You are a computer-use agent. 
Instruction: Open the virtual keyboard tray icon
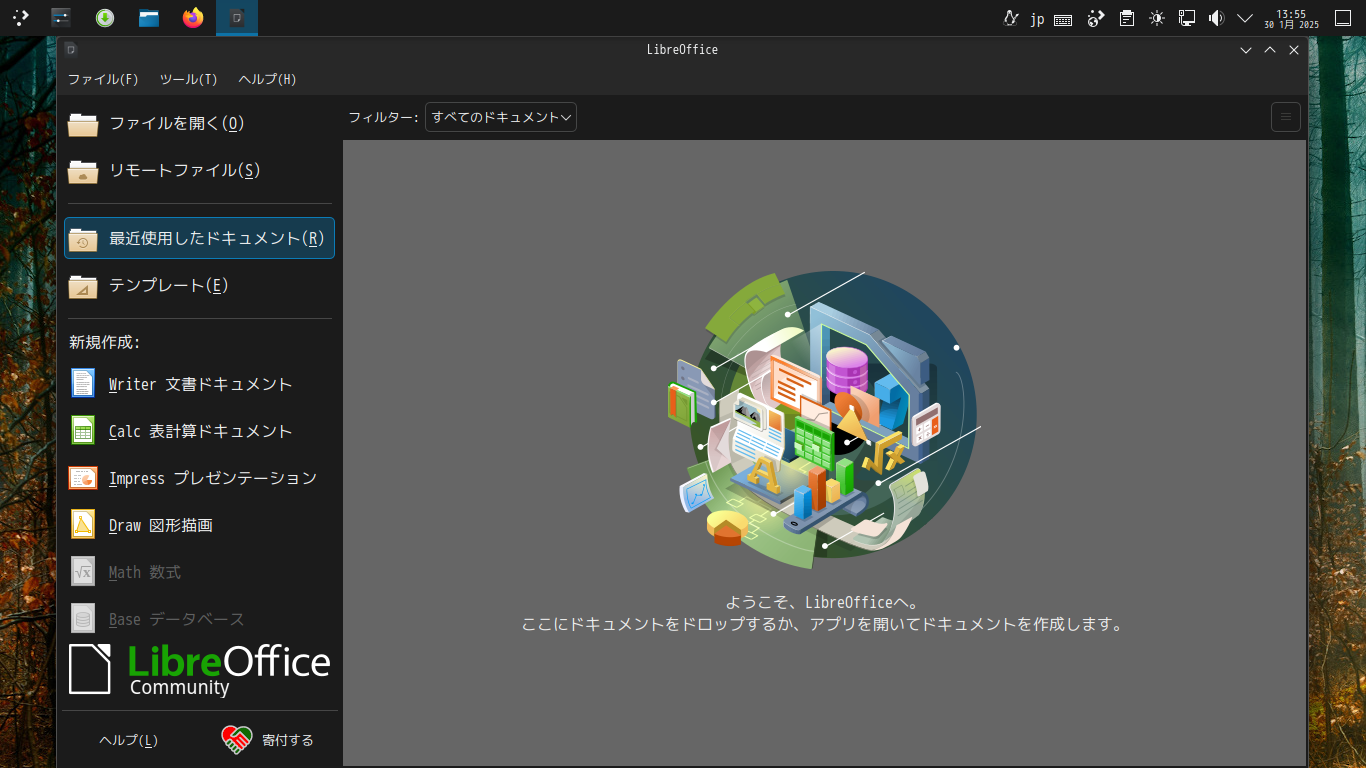pos(1064,18)
